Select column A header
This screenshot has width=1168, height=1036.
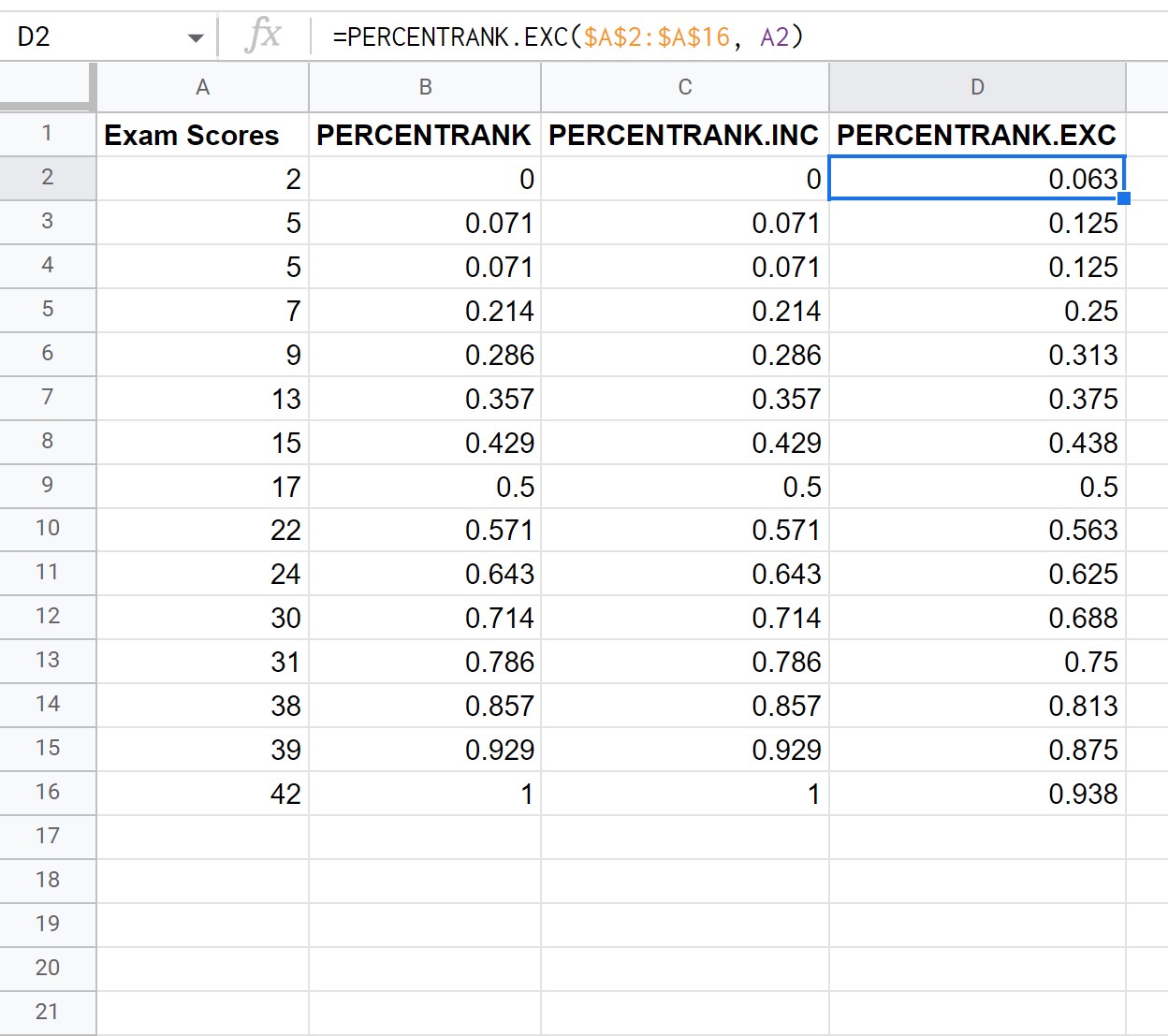[202, 87]
